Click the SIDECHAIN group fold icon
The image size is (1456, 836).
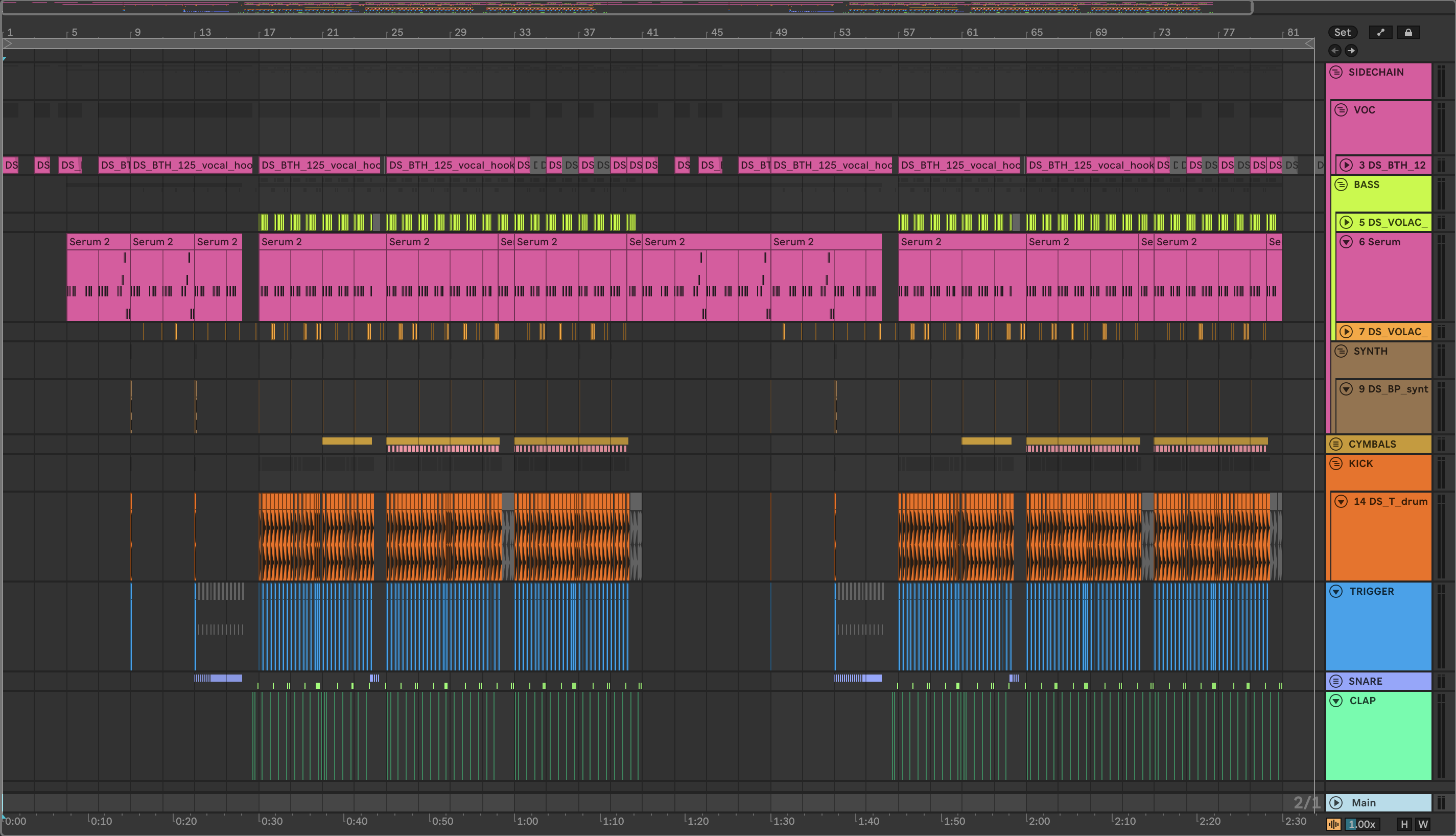1336,72
